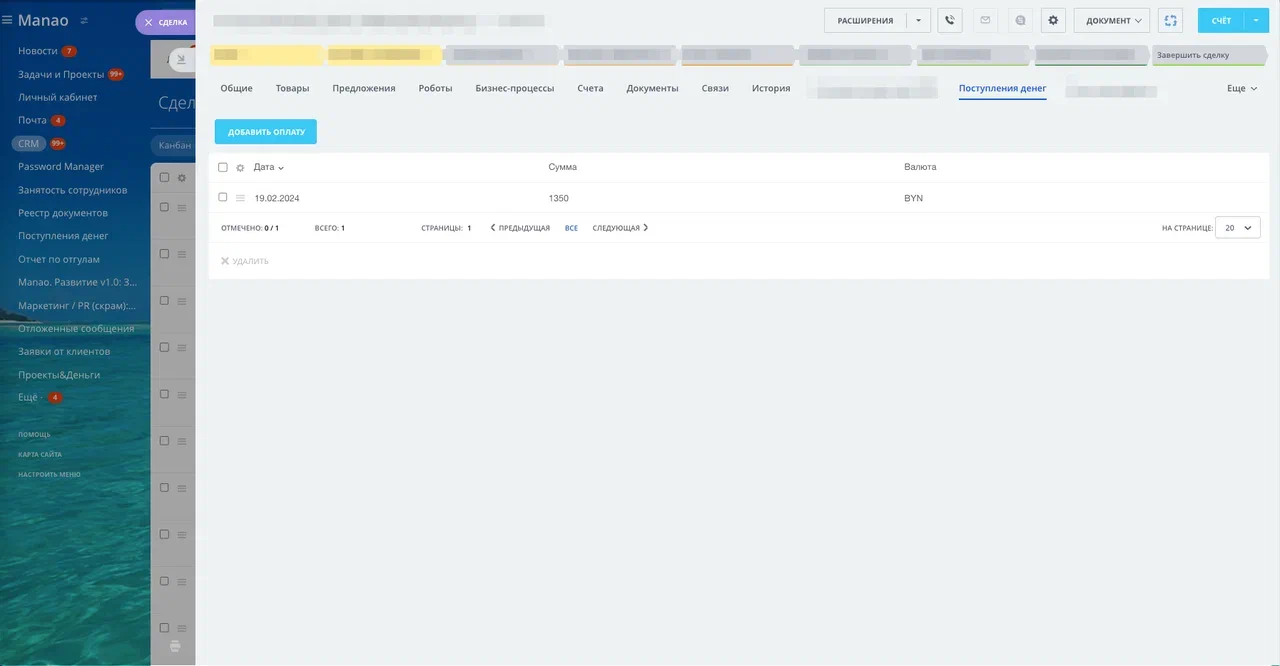Image resolution: width=1280 pixels, height=666 pixels.
Task: Open the Расширения dropdown arrow
Action: click(919, 20)
